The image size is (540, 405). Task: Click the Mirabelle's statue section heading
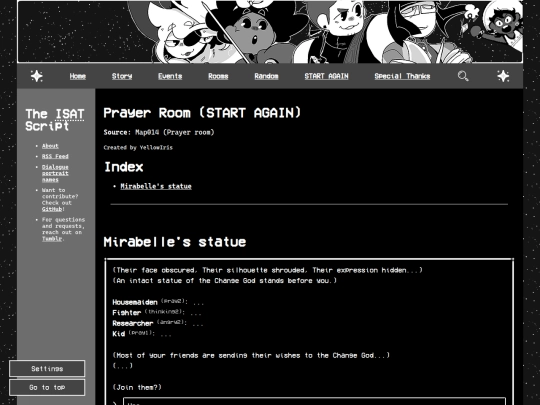click(x=175, y=242)
